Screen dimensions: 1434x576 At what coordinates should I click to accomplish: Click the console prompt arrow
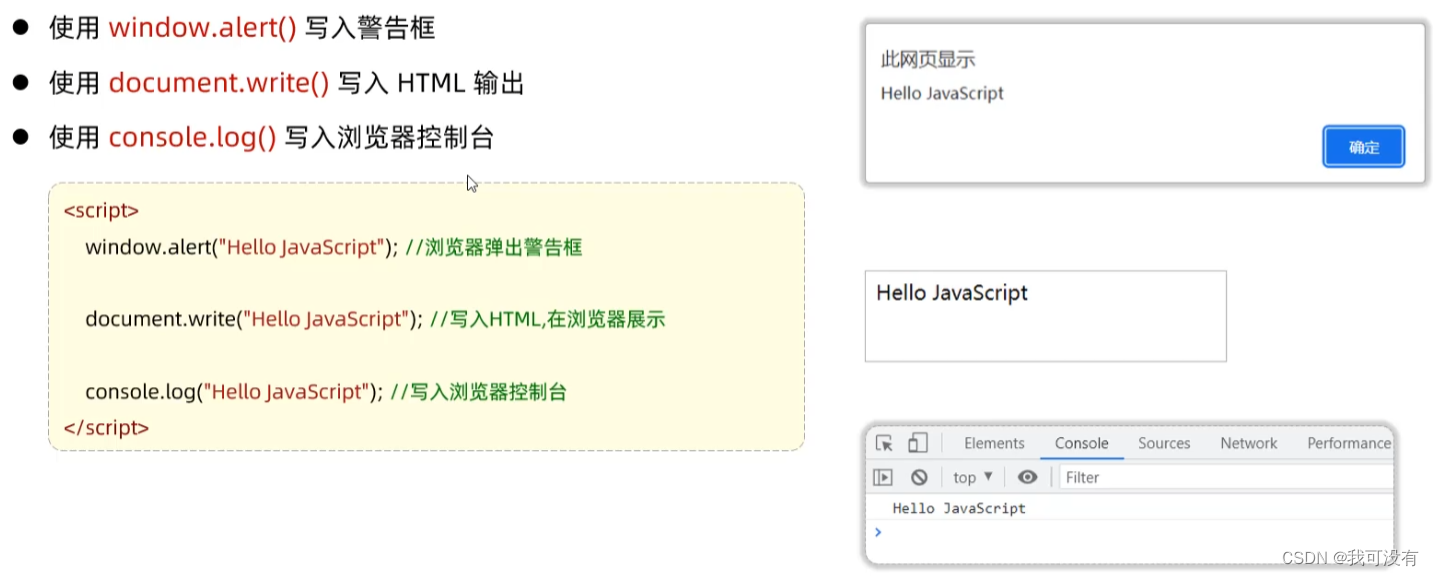(878, 532)
